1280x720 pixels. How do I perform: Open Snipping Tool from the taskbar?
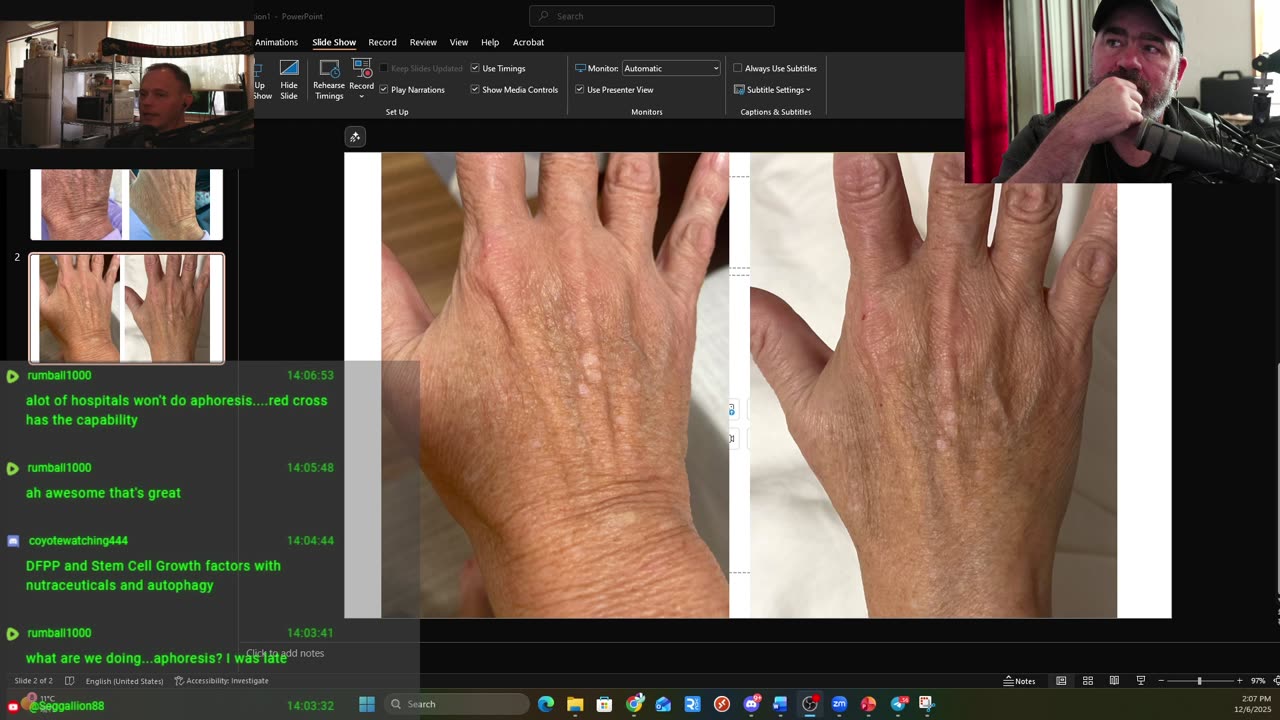click(x=927, y=704)
